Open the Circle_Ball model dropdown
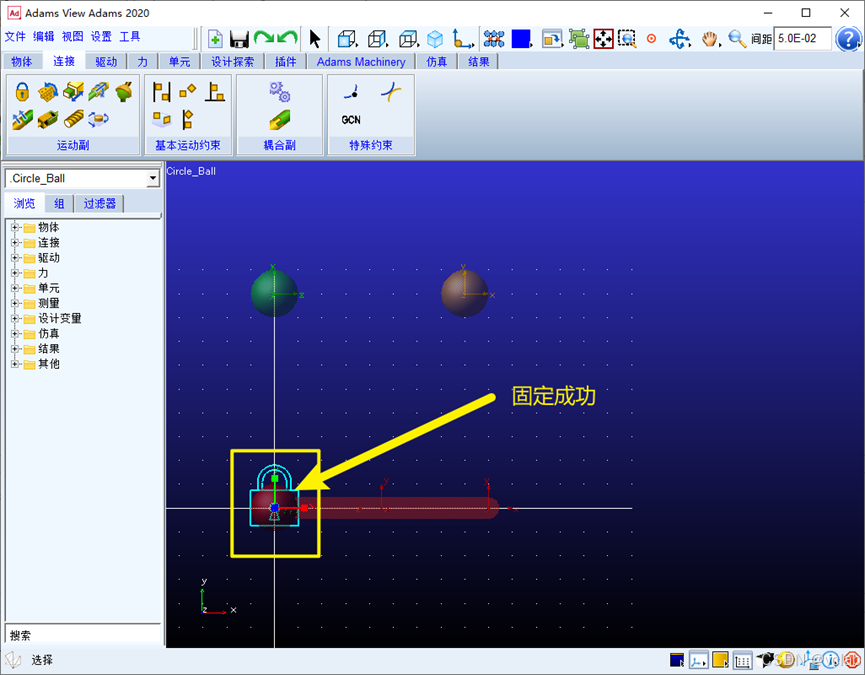Image resolution: width=865 pixels, height=675 pixels. (153, 179)
